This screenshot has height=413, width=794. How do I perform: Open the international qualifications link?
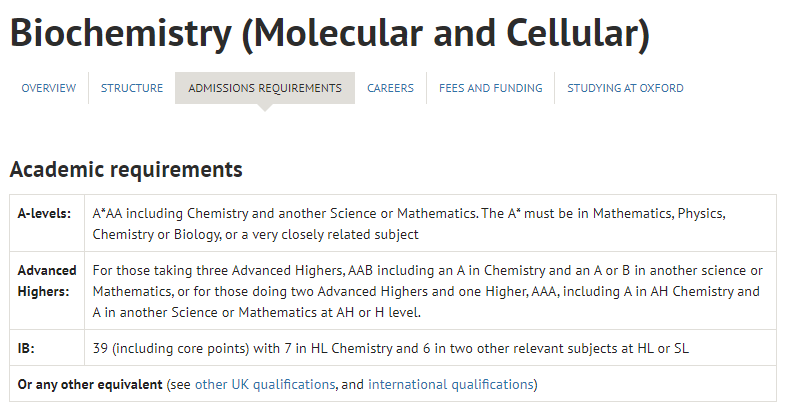tap(451, 385)
